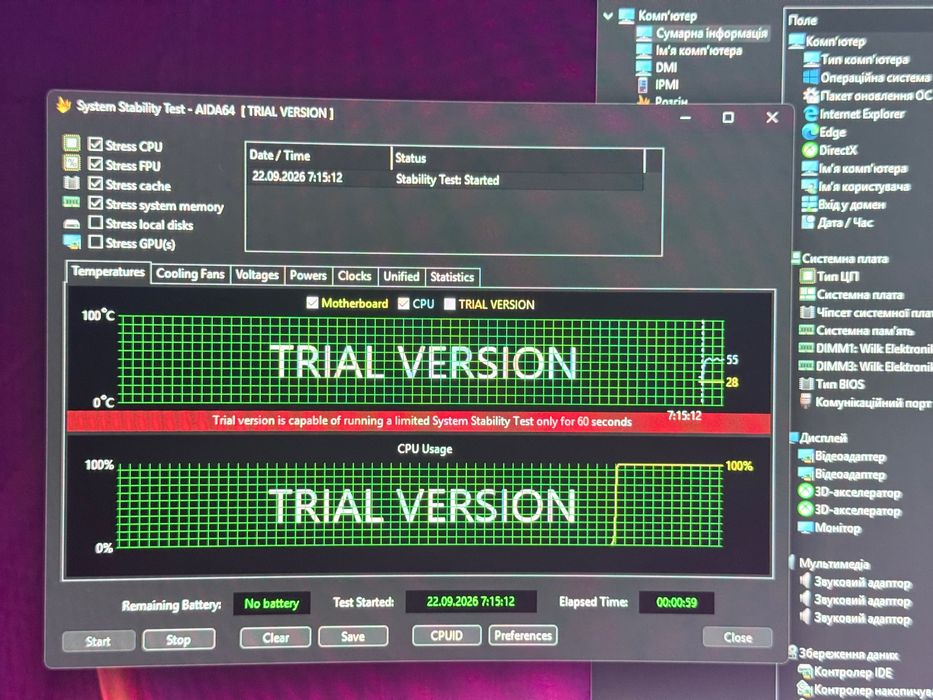The height and width of the screenshot is (700, 933).
Task: Click the first Звуковий адаптор speaker icon
Action: [x=805, y=580]
